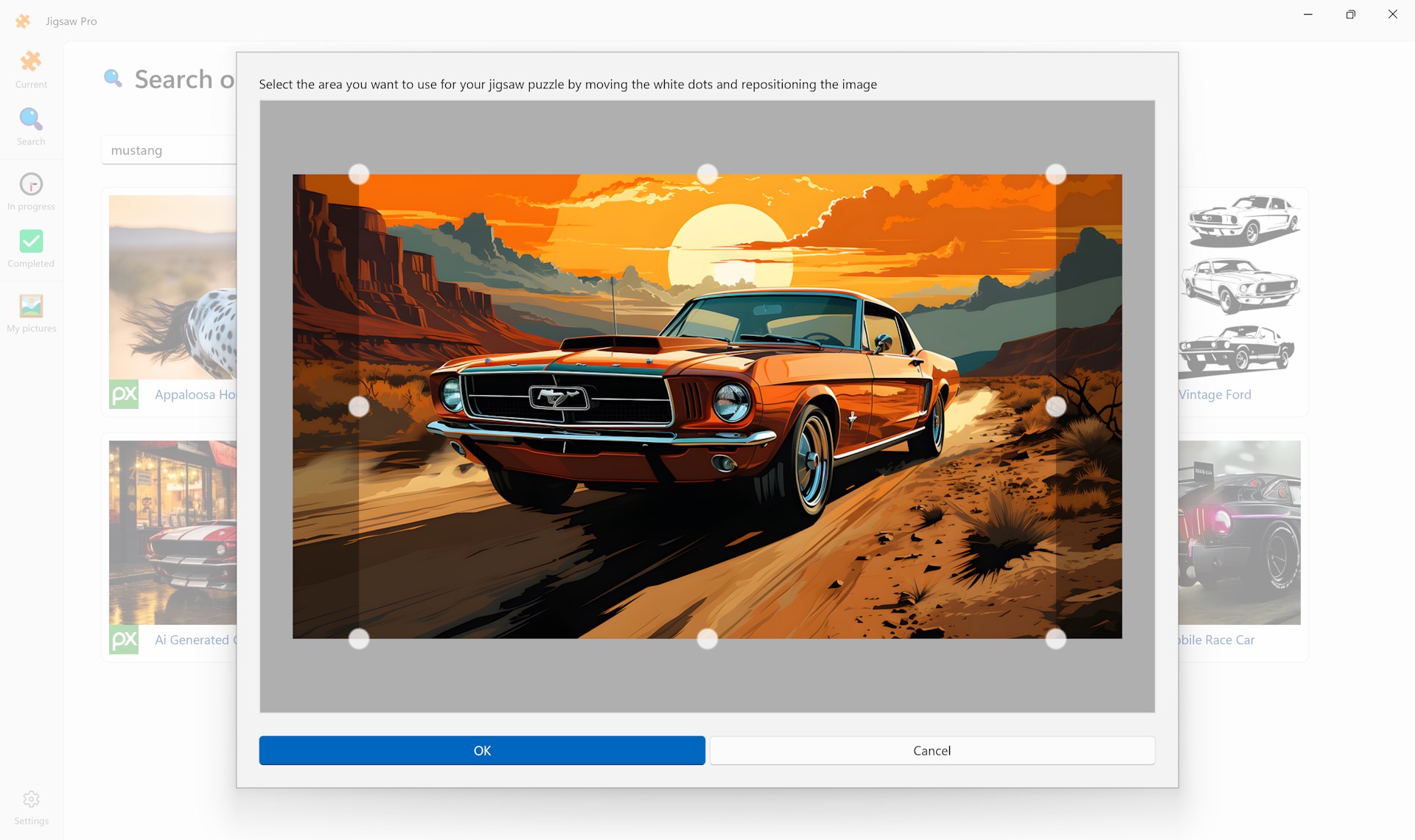Click the px badge on Appaloosa Horse card
This screenshot has height=840, width=1415.
tap(124, 394)
